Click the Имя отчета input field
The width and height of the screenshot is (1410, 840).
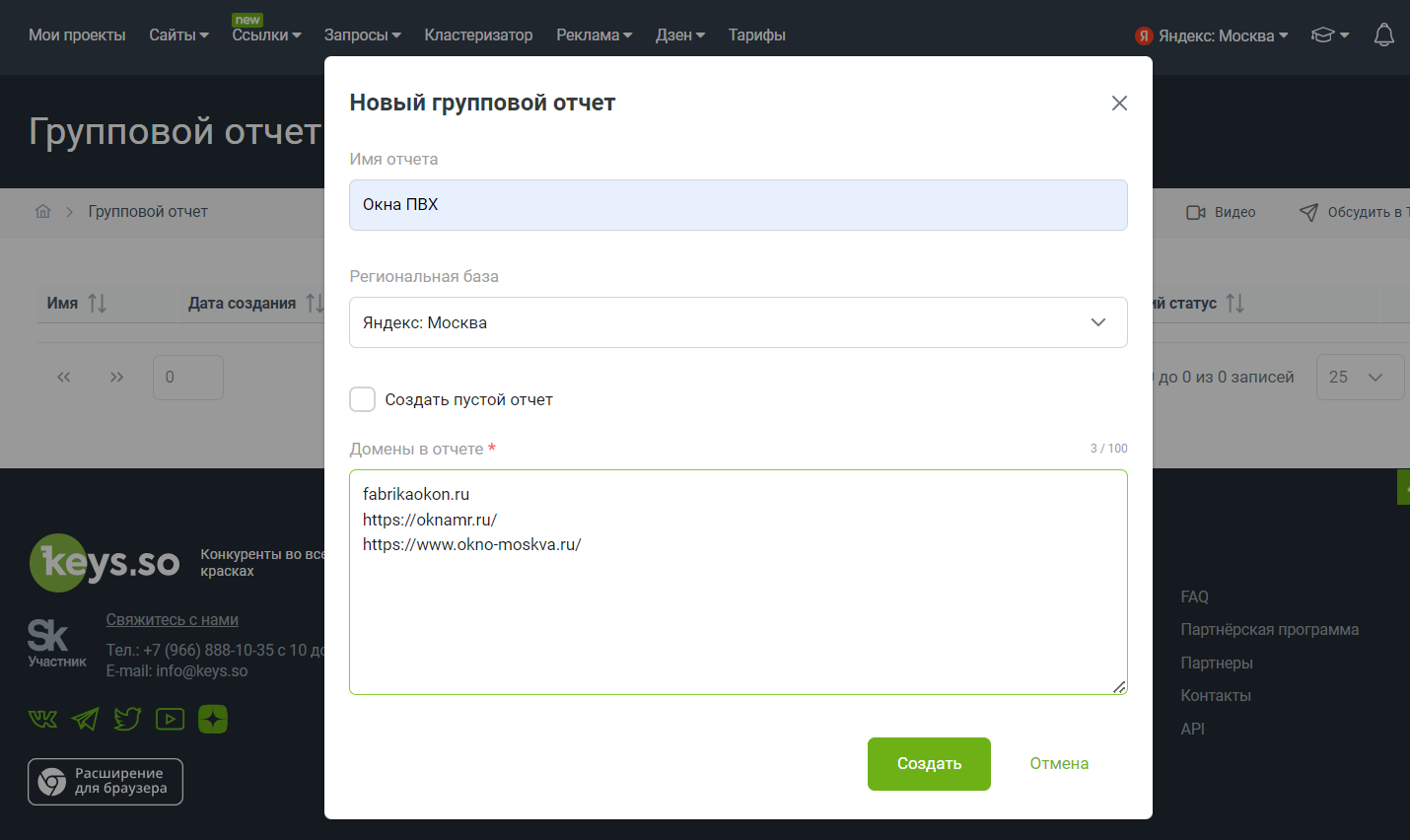point(739,205)
